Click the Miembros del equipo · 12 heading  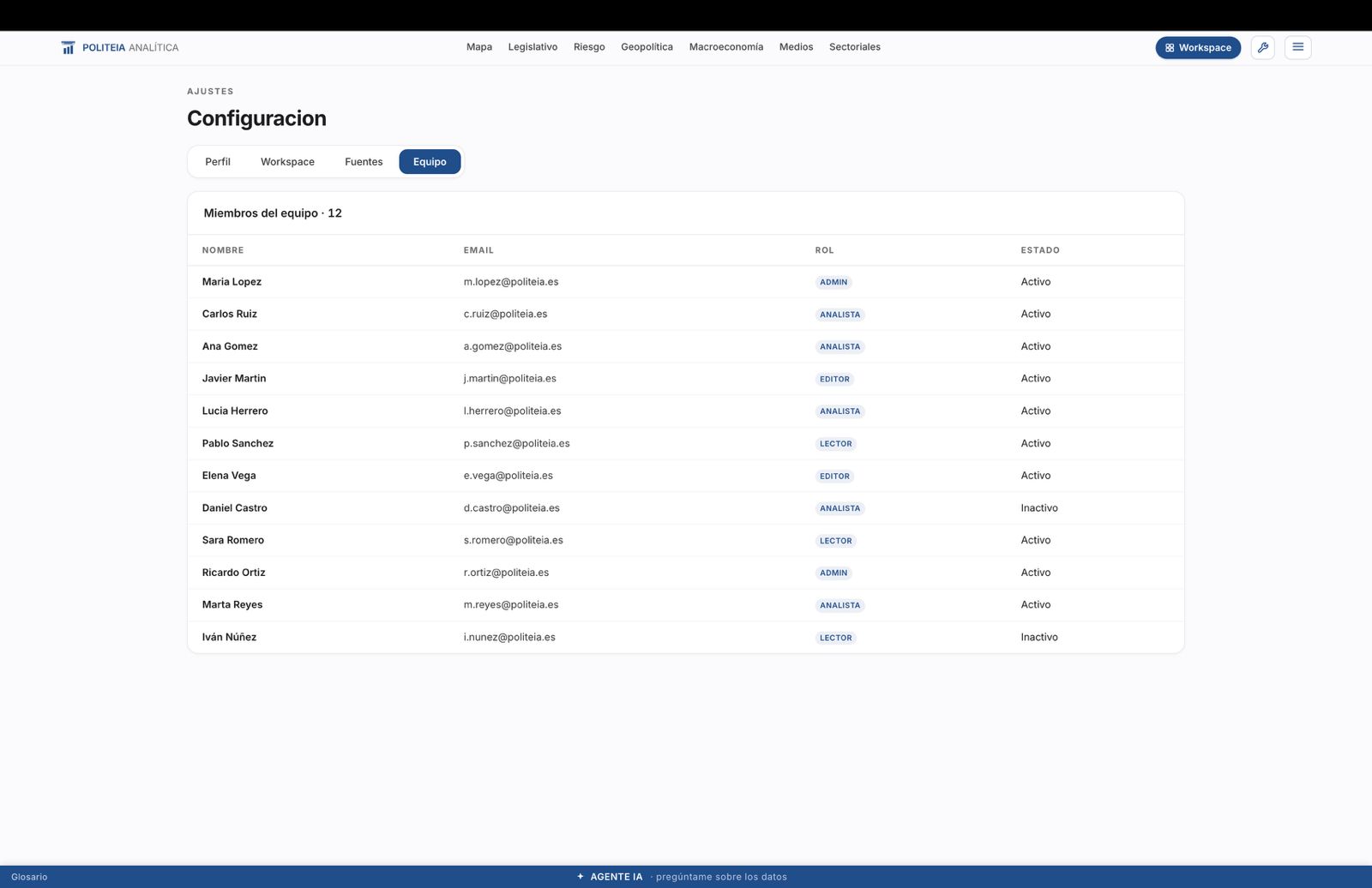tap(273, 213)
